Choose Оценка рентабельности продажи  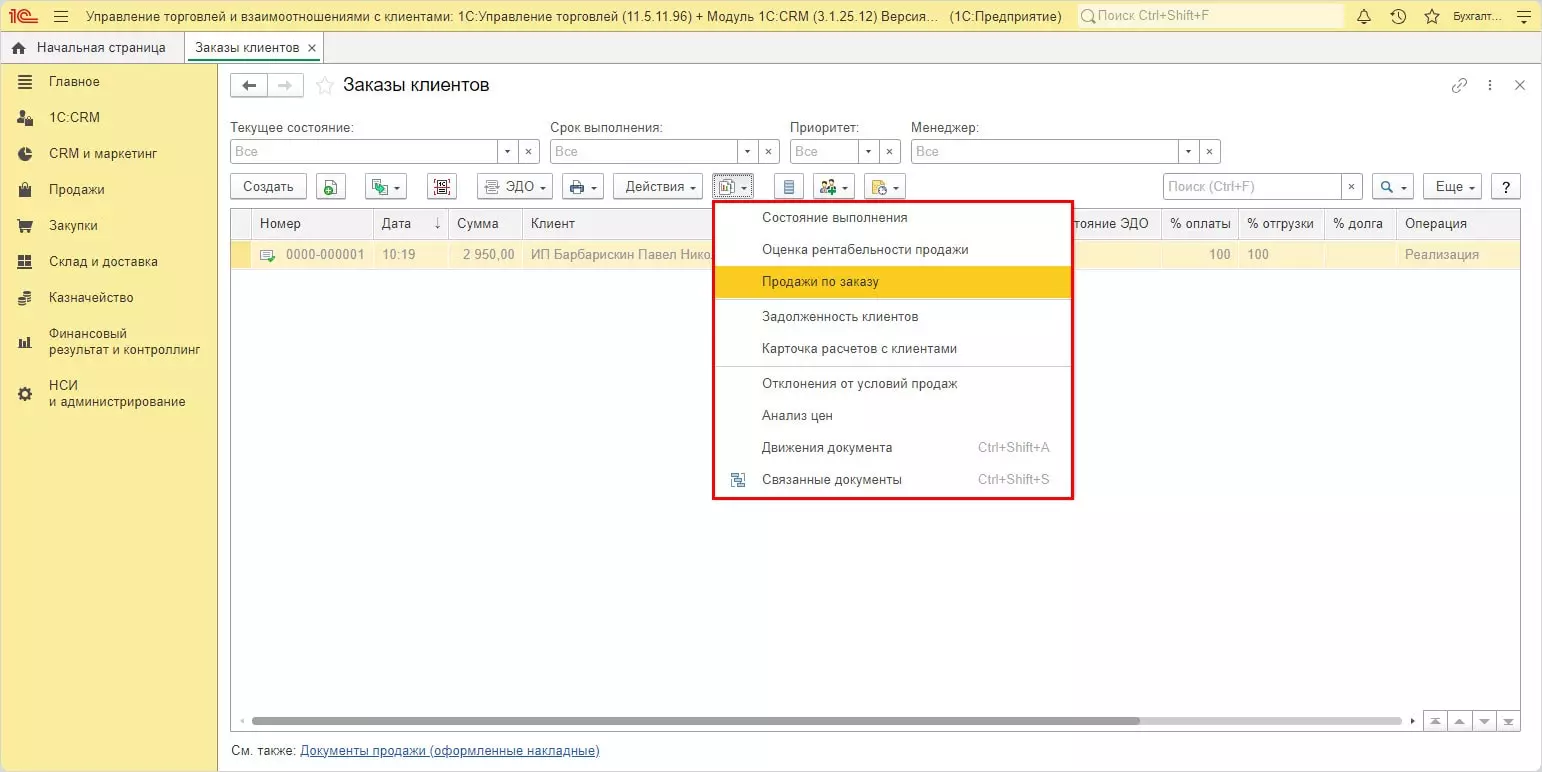pyautogui.click(x=892, y=250)
